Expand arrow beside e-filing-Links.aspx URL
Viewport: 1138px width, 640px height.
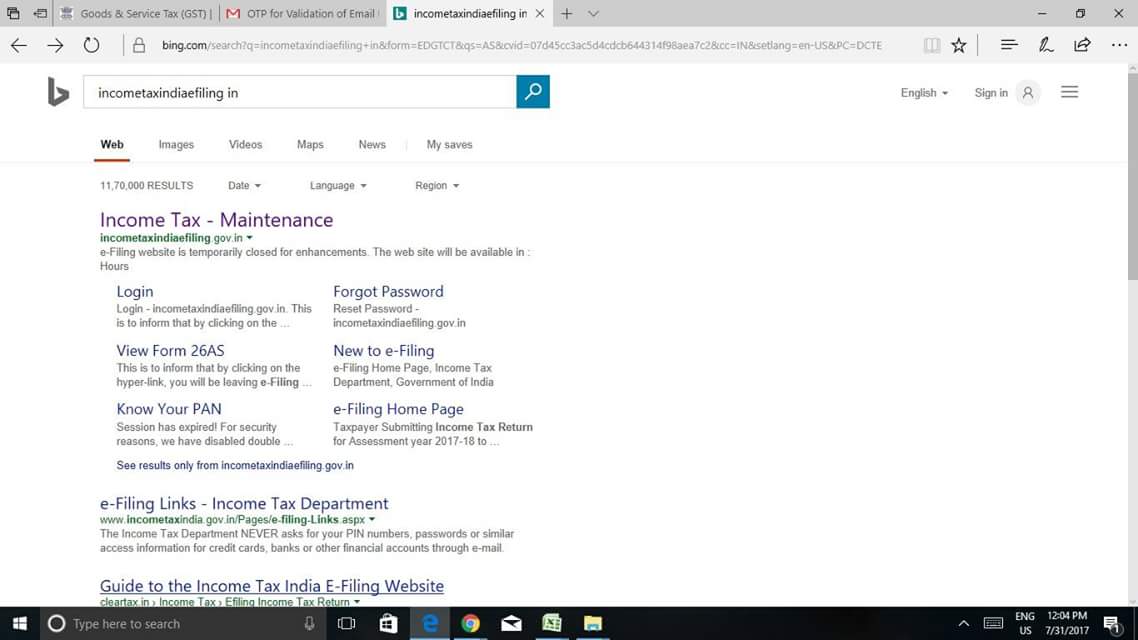(372, 520)
